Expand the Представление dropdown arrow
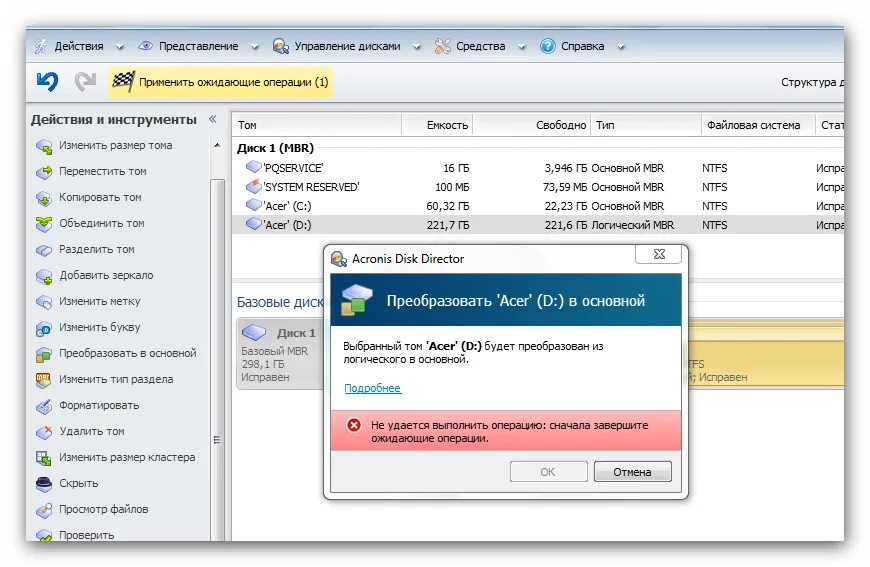 [x=255, y=47]
